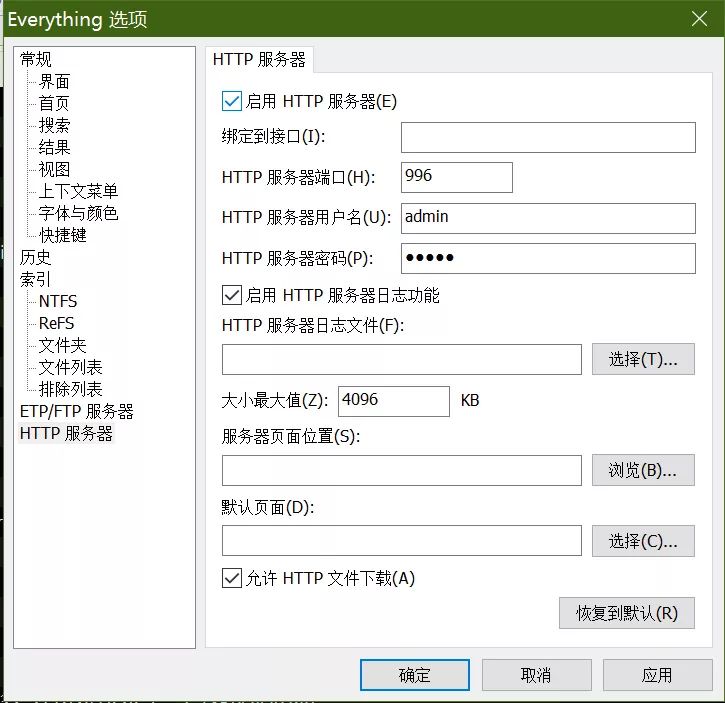
Task: Click the HTTP 服务器用户名 field showing admin
Action: tap(548, 218)
